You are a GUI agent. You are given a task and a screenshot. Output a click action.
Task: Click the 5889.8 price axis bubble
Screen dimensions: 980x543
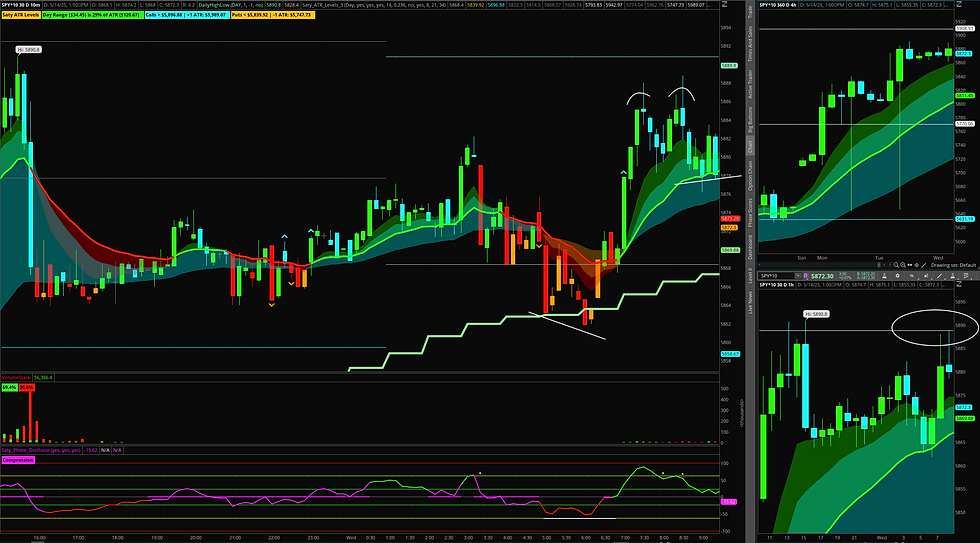click(729, 65)
